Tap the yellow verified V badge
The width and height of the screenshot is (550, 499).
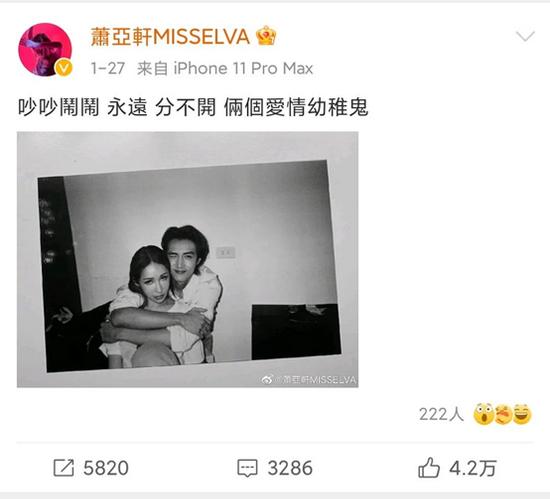click(x=63, y=68)
